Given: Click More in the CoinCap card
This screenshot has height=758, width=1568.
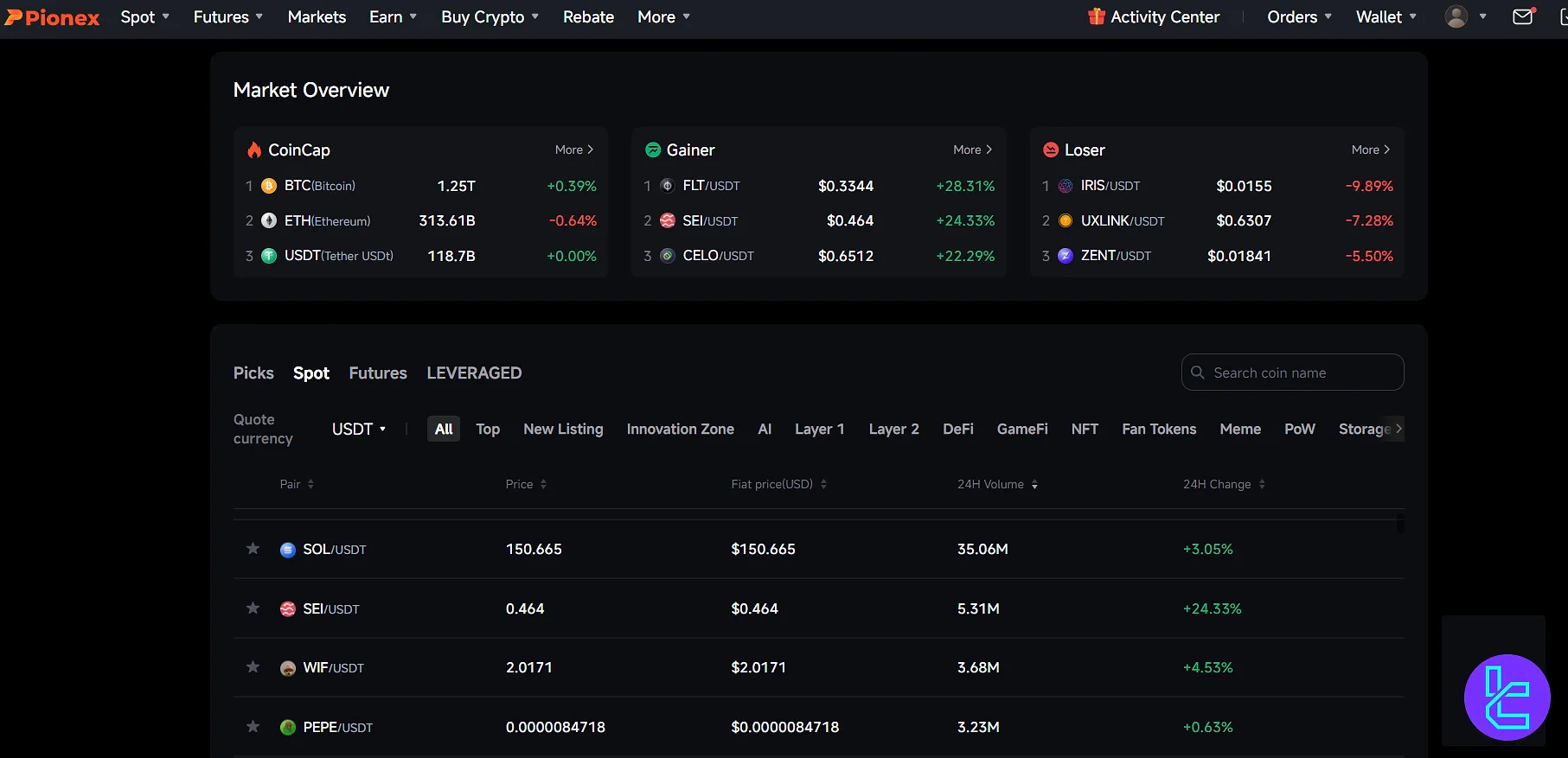Looking at the screenshot, I should coord(574,150).
